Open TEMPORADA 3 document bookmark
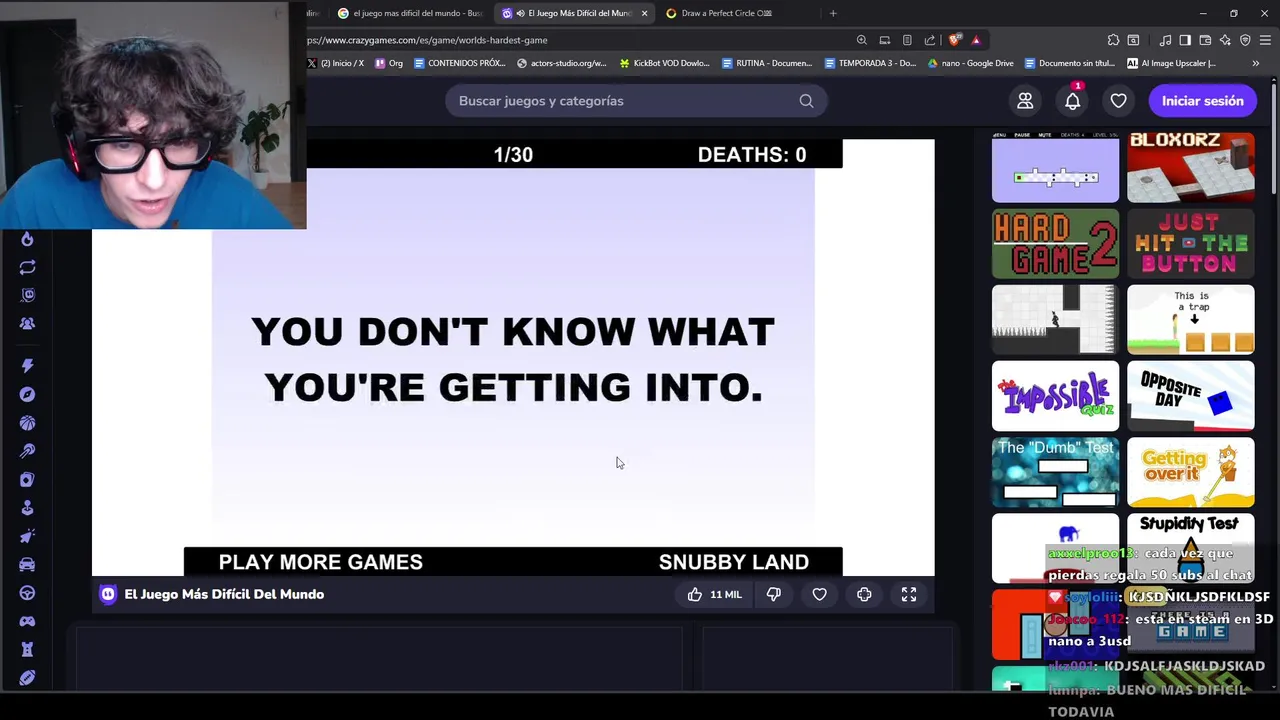Viewport: 1280px width, 720px height. 870,63
